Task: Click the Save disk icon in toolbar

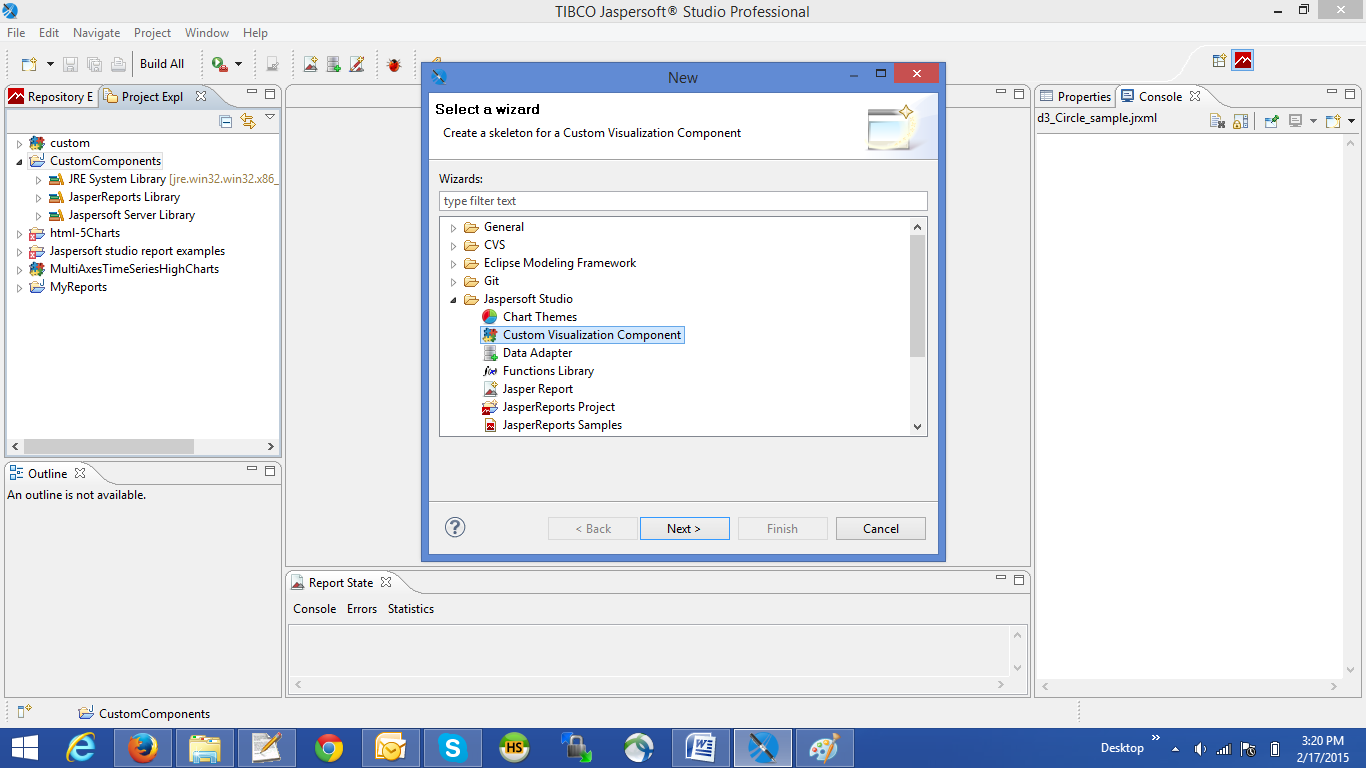Action: [71, 64]
